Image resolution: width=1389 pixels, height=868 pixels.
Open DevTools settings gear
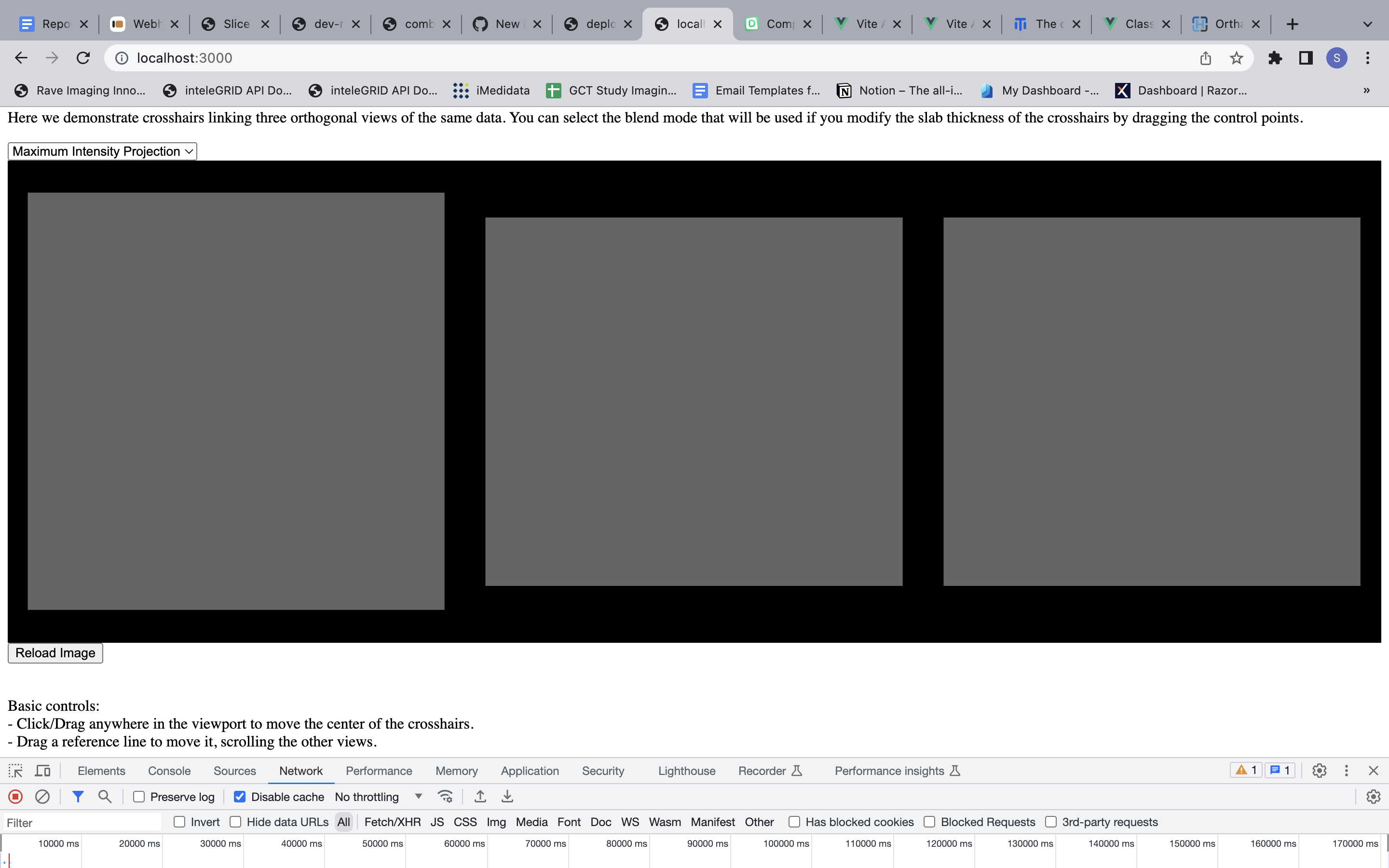(1319, 771)
